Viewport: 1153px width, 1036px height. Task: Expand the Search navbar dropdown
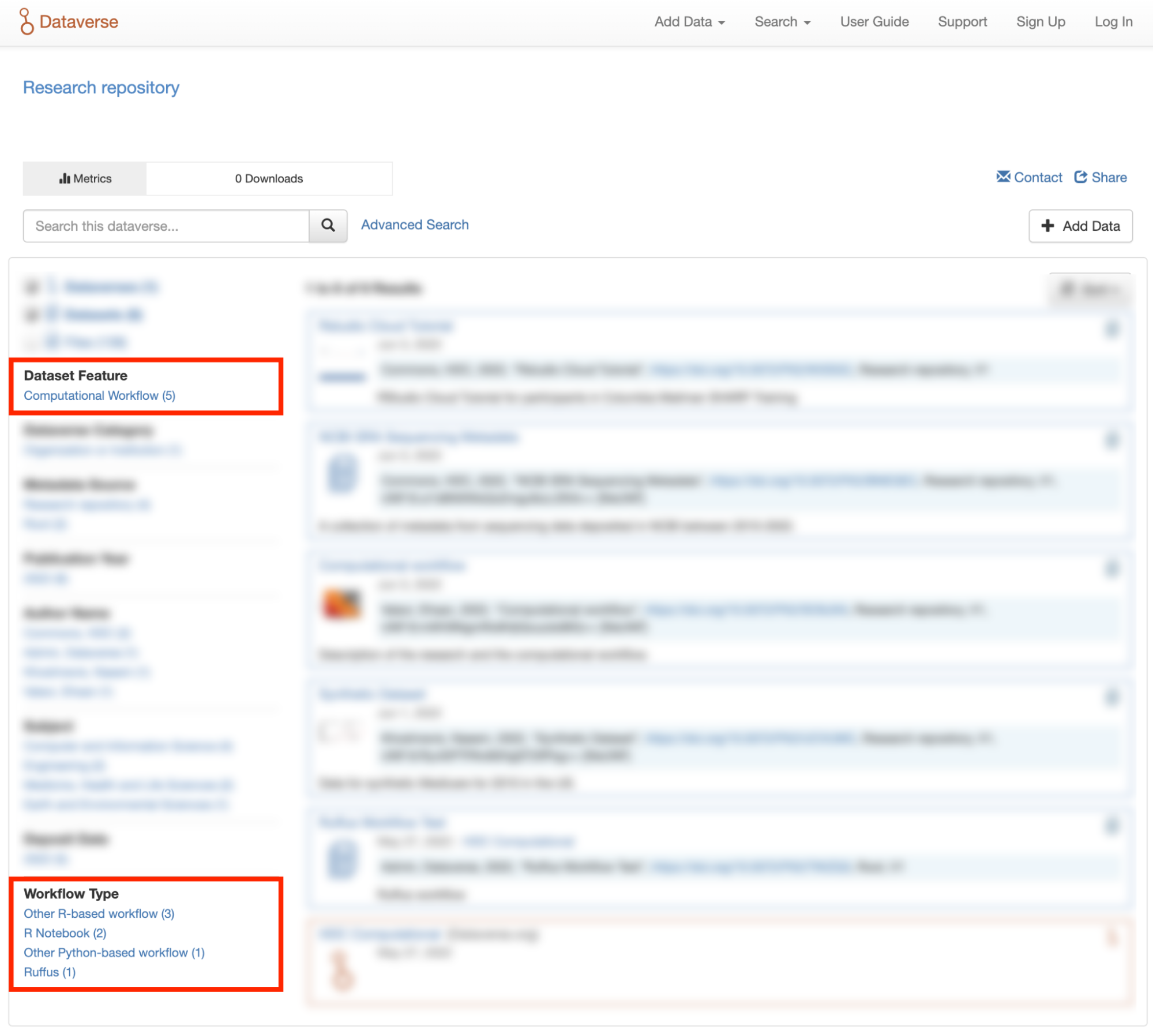coord(782,22)
